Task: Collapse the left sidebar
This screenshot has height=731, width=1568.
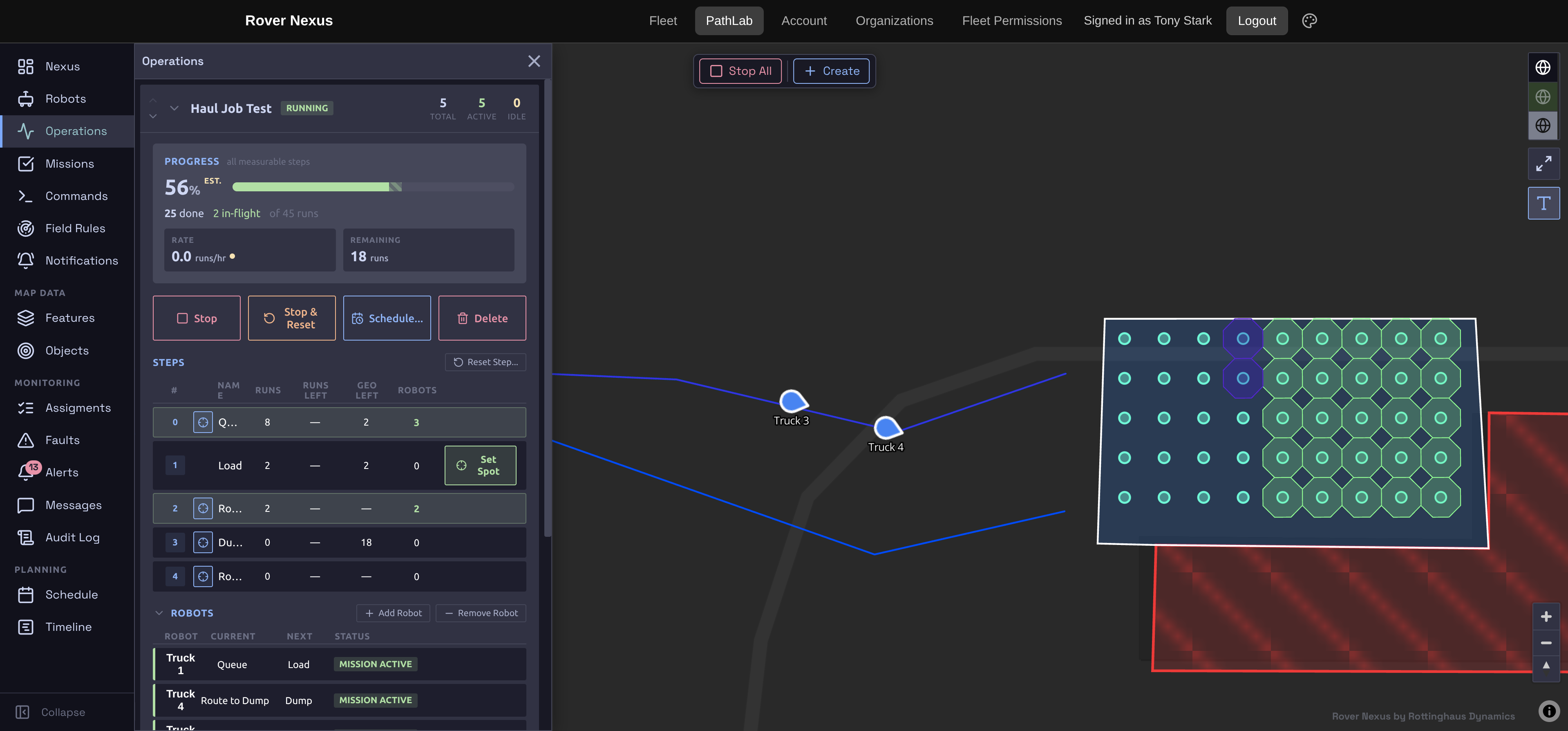Action: point(51,712)
